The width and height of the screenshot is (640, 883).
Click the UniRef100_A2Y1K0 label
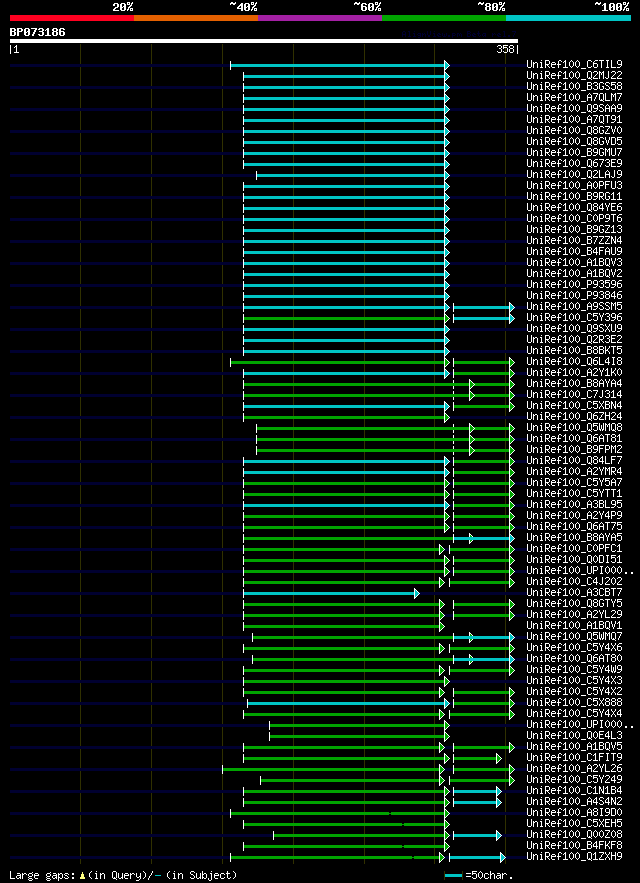coord(574,373)
